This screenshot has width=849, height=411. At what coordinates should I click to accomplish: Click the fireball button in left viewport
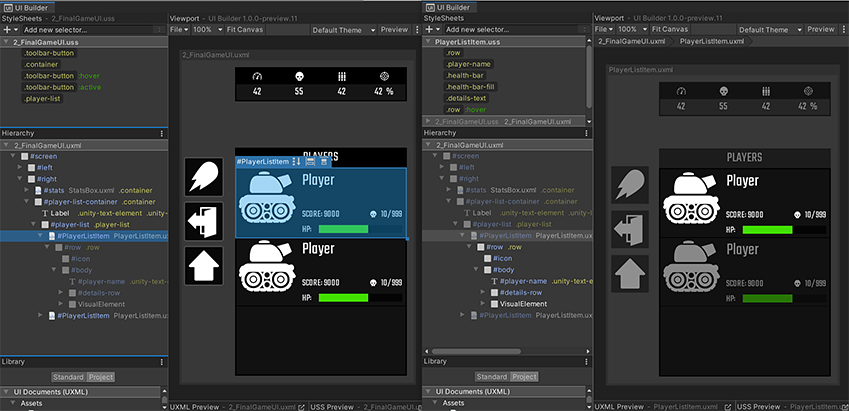204,177
